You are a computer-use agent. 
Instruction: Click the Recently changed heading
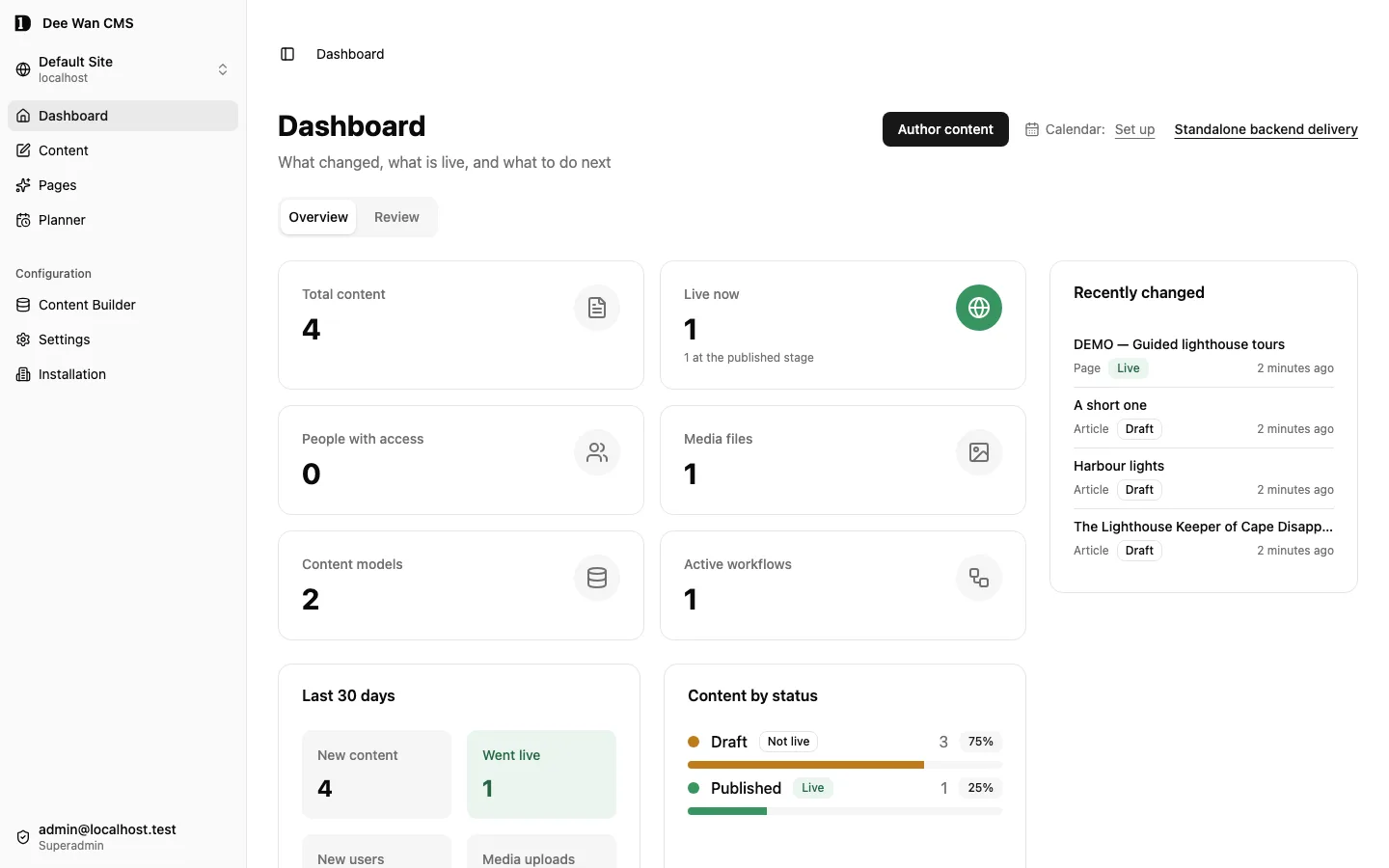(1139, 292)
